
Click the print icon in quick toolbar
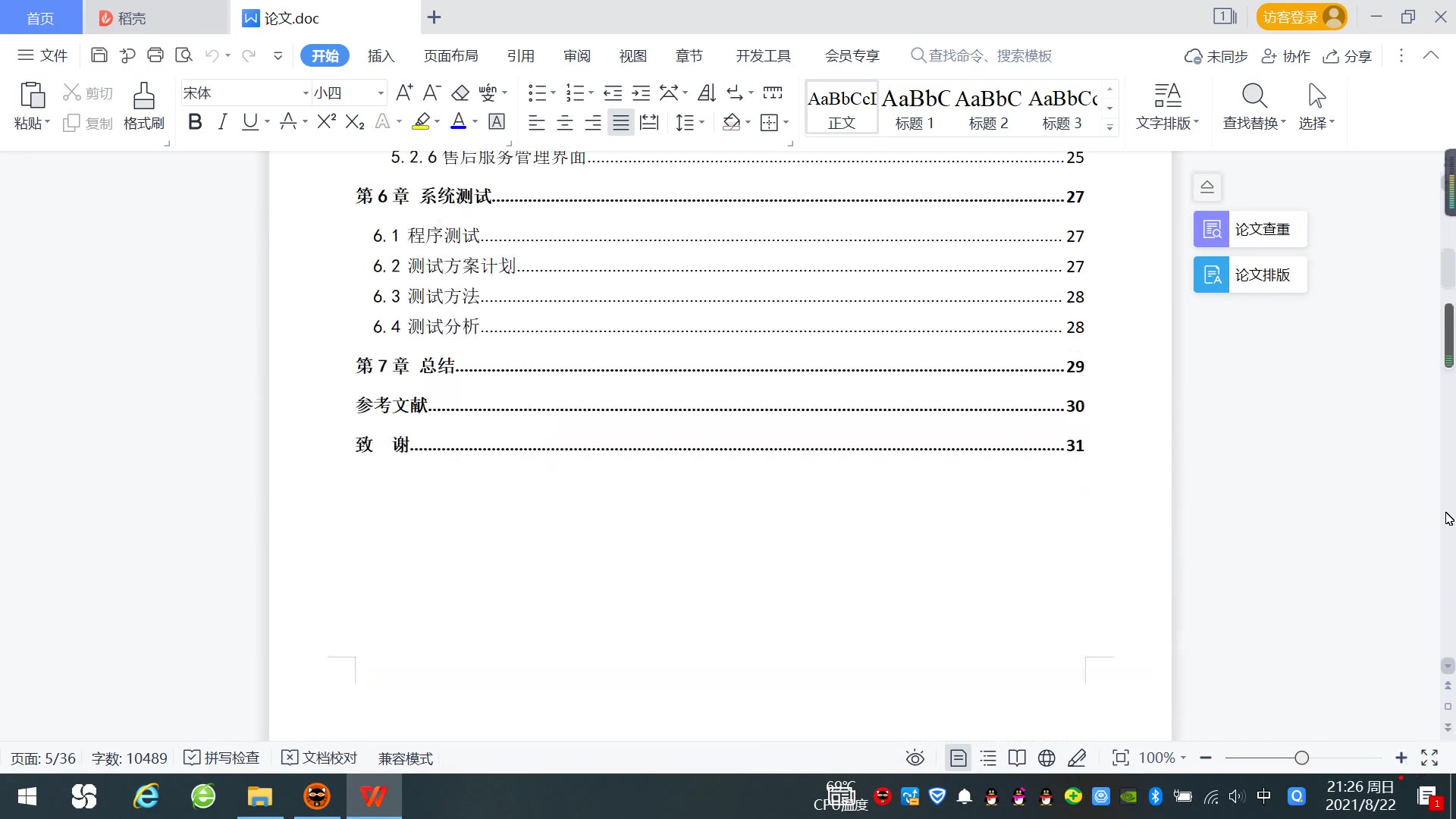pyautogui.click(x=155, y=55)
